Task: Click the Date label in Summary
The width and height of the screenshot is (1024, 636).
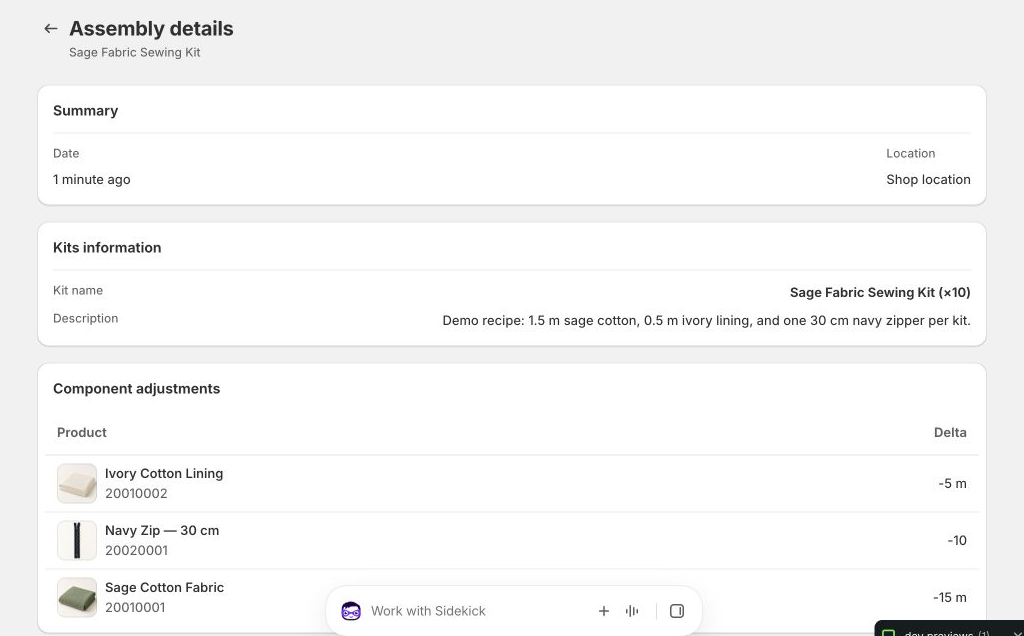Action: [x=66, y=153]
